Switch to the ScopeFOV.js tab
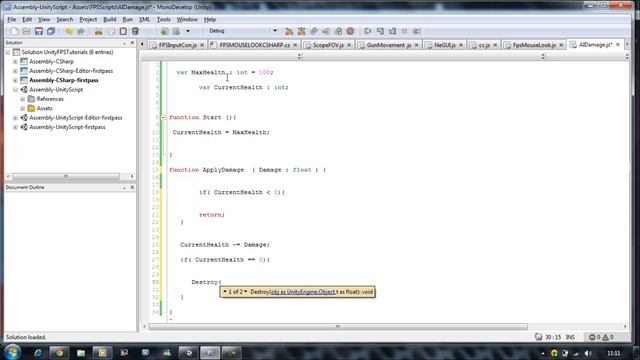This screenshot has width=640, height=360. click(328, 45)
